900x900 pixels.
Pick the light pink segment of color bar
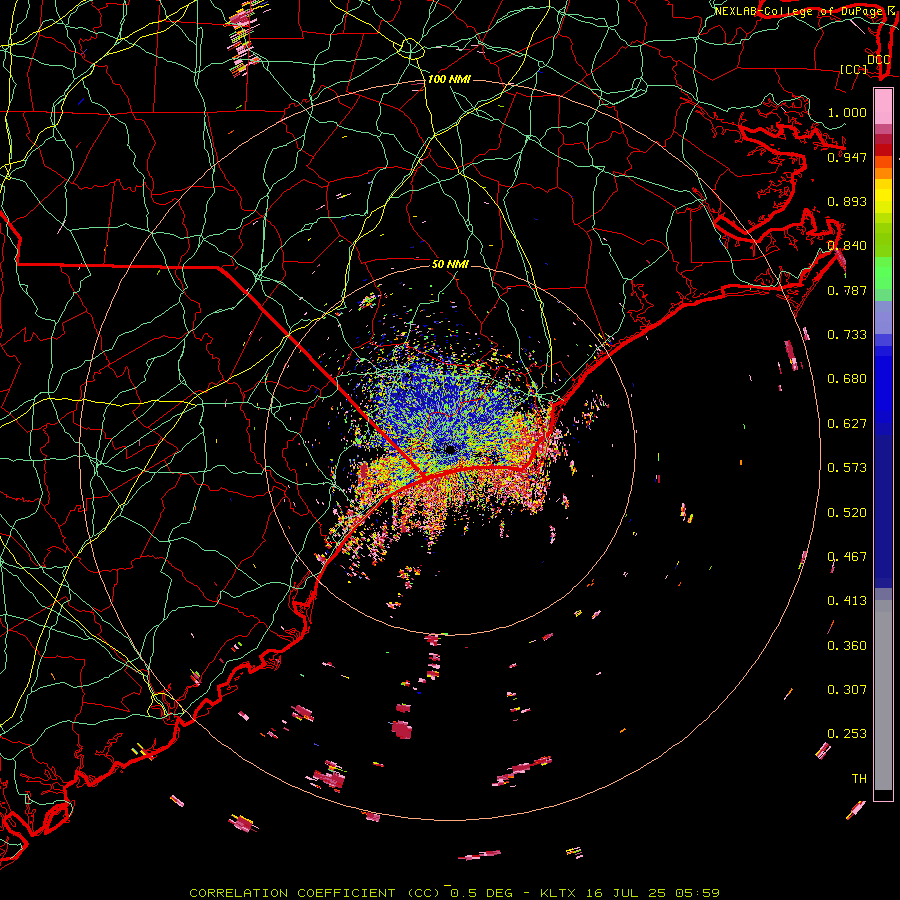click(x=883, y=107)
